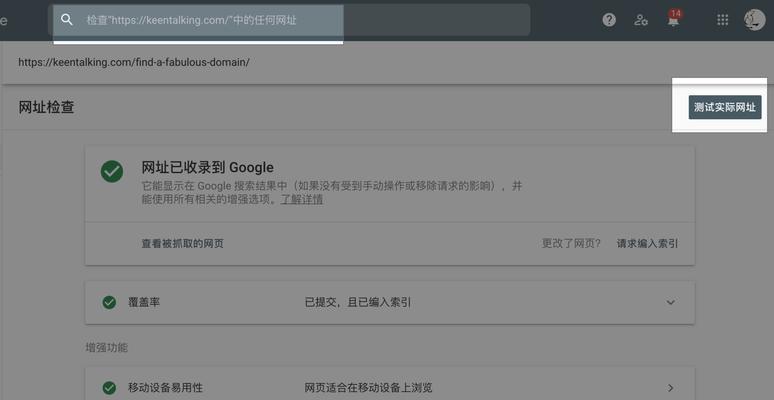
Task: Click the search magnifier icon
Action: 67,20
